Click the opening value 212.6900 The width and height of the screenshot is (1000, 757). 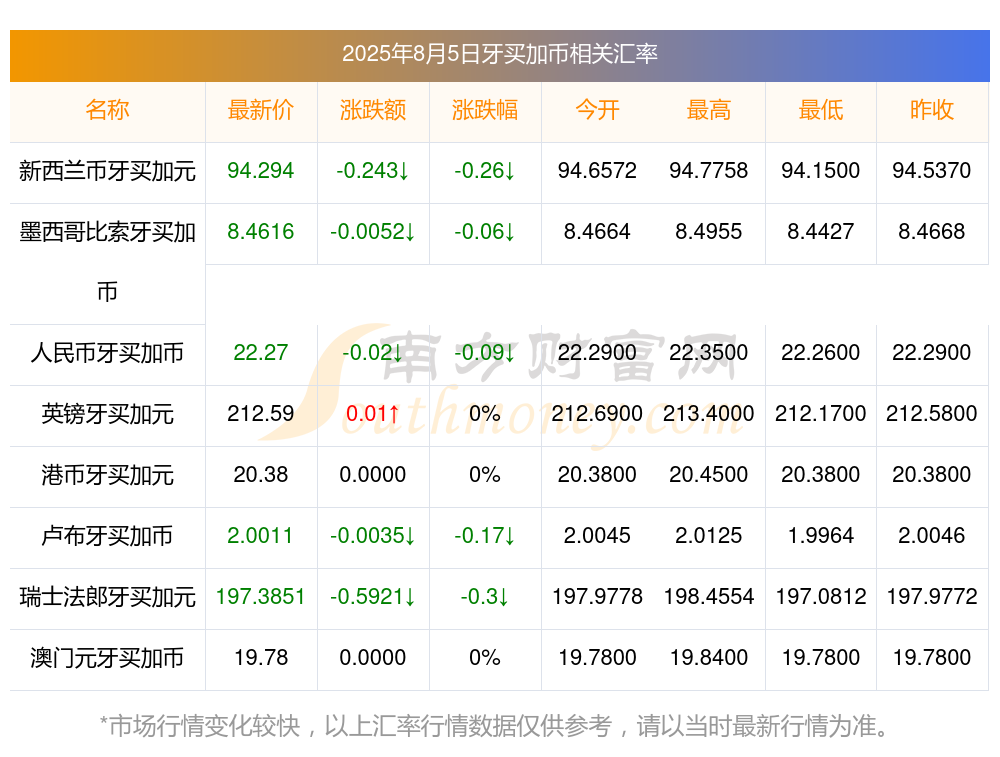point(597,414)
